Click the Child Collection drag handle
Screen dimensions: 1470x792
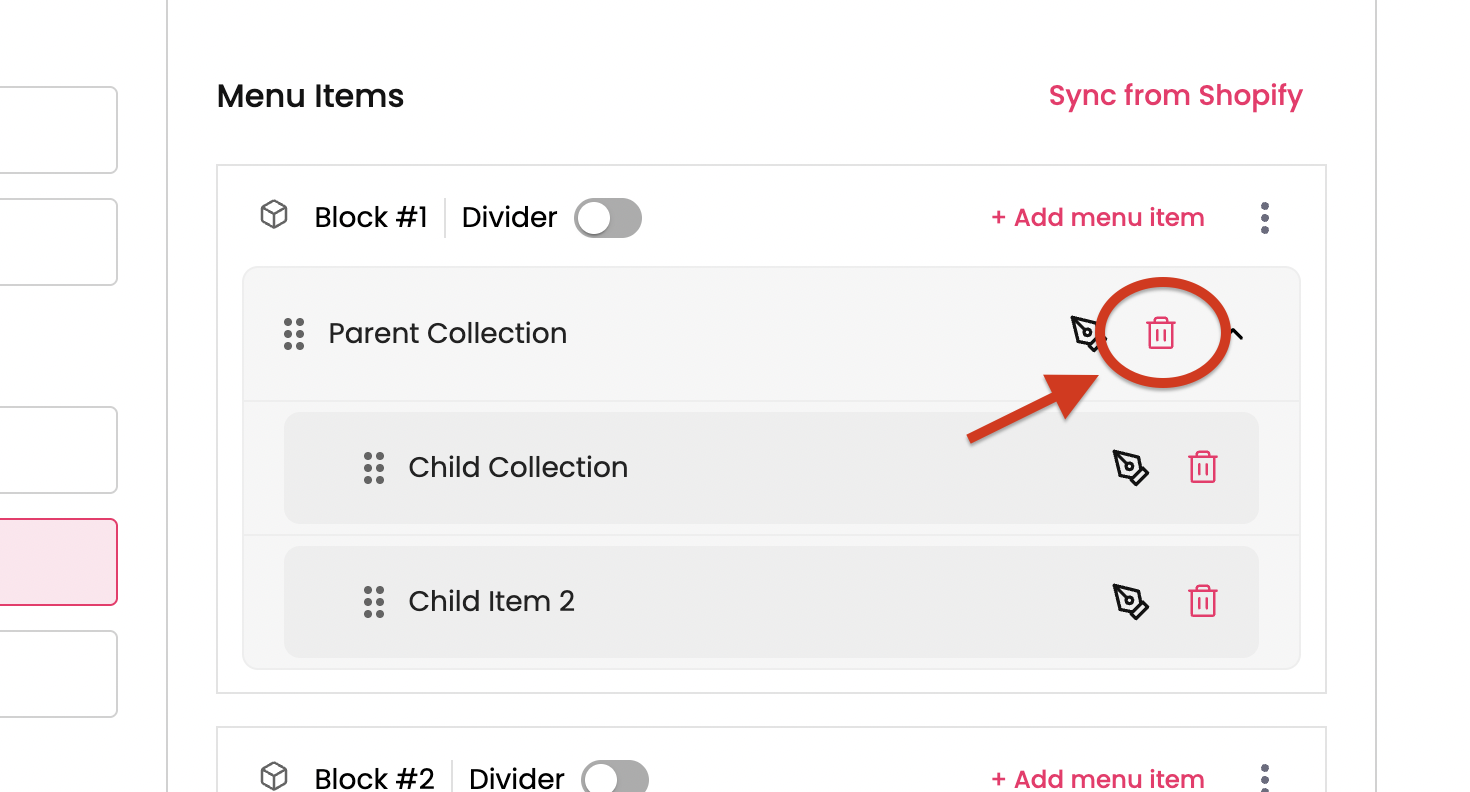point(374,468)
